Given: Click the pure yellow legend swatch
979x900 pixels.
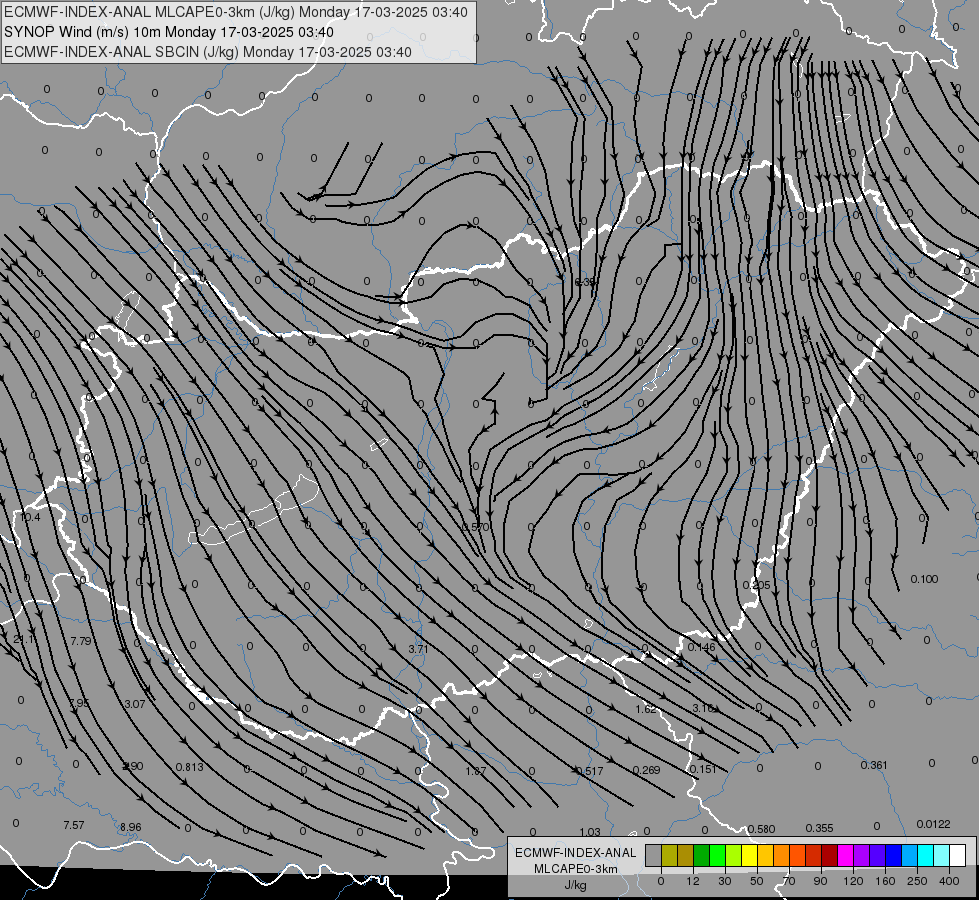Looking at the screenshot, I should pos(750,855).
